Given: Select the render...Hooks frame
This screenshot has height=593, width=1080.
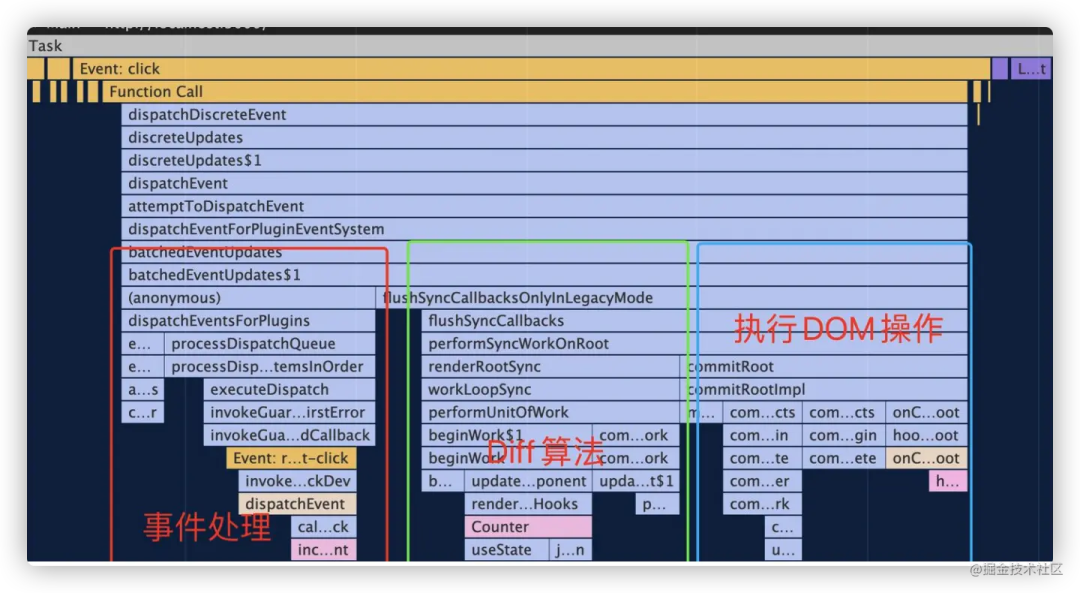Looking at the screenshot, I should (x=528, y=503).
